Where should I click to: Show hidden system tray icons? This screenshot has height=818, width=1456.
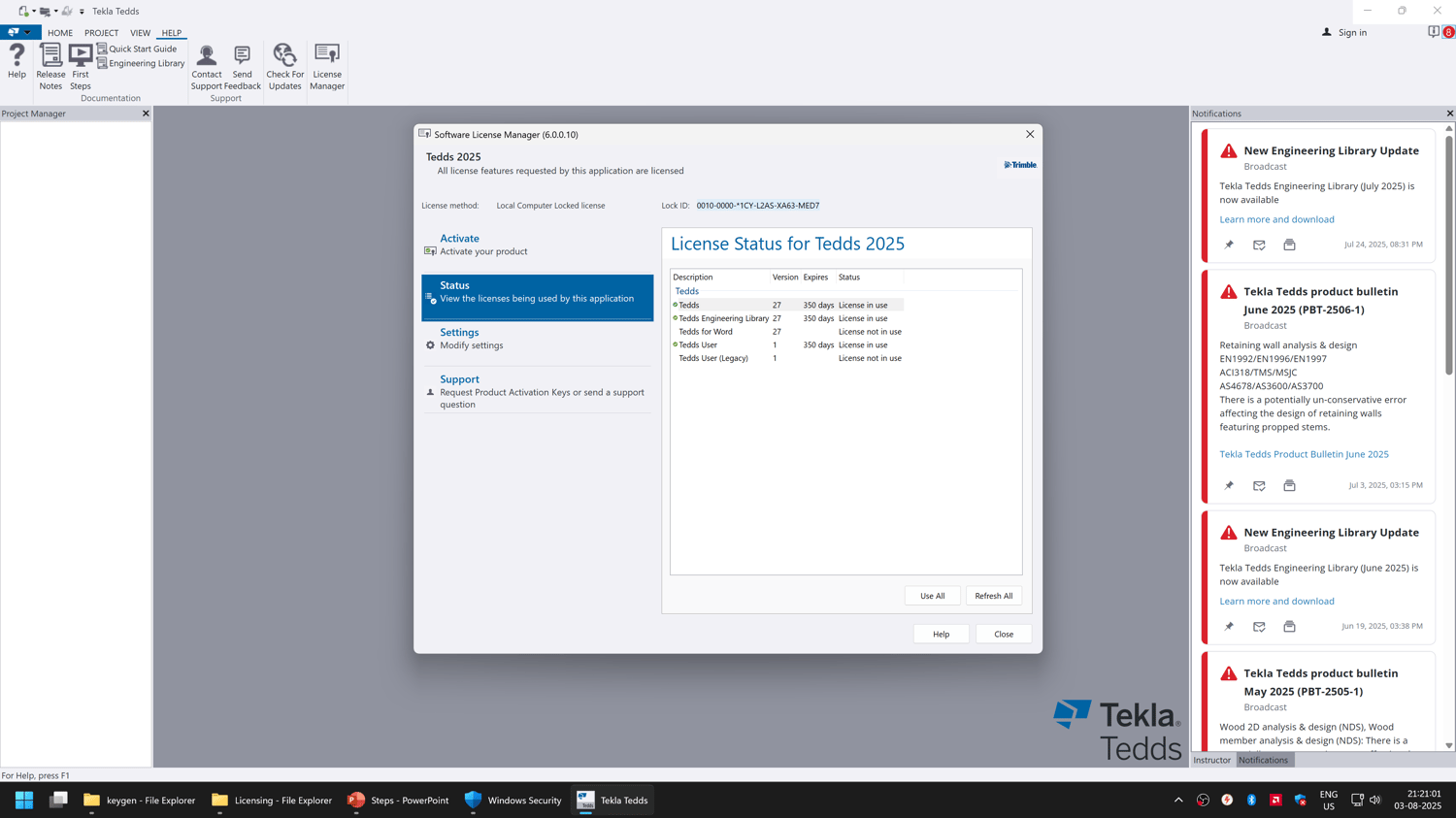coord(1178,801)
